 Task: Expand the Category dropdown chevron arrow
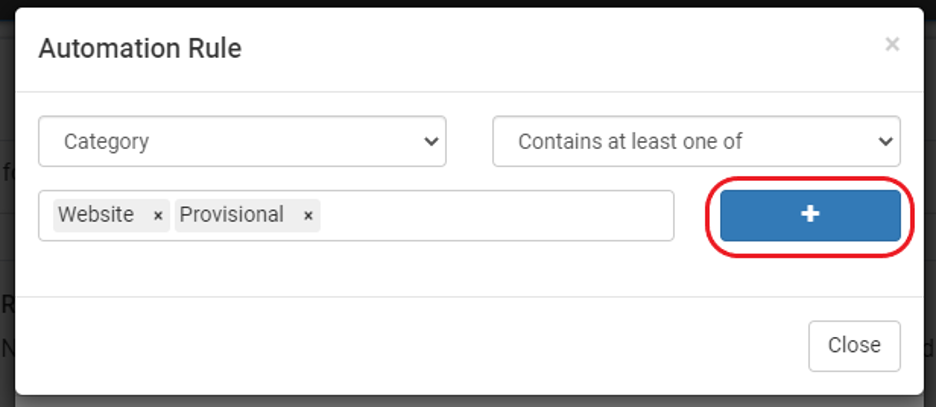pyautogui.click(x=430, y=142)
